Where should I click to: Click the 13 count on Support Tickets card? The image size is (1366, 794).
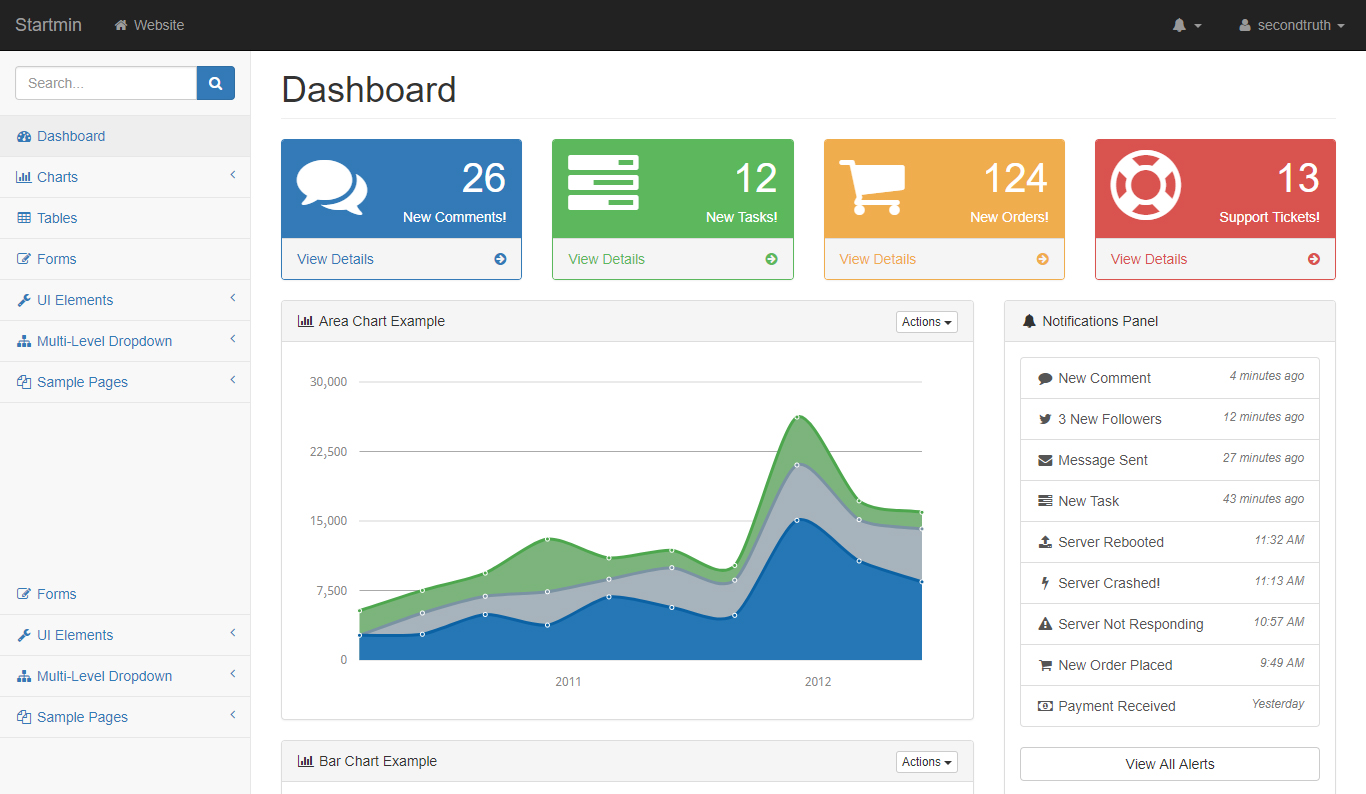point(1298,179)
